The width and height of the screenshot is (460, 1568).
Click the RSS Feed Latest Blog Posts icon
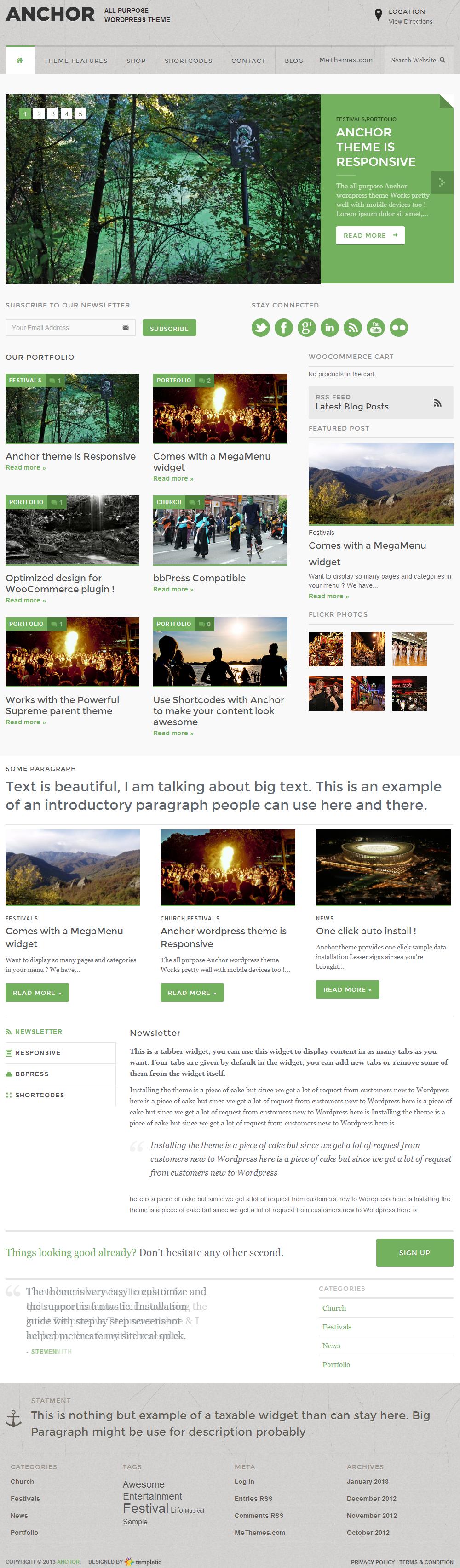[x=437, y=403]
